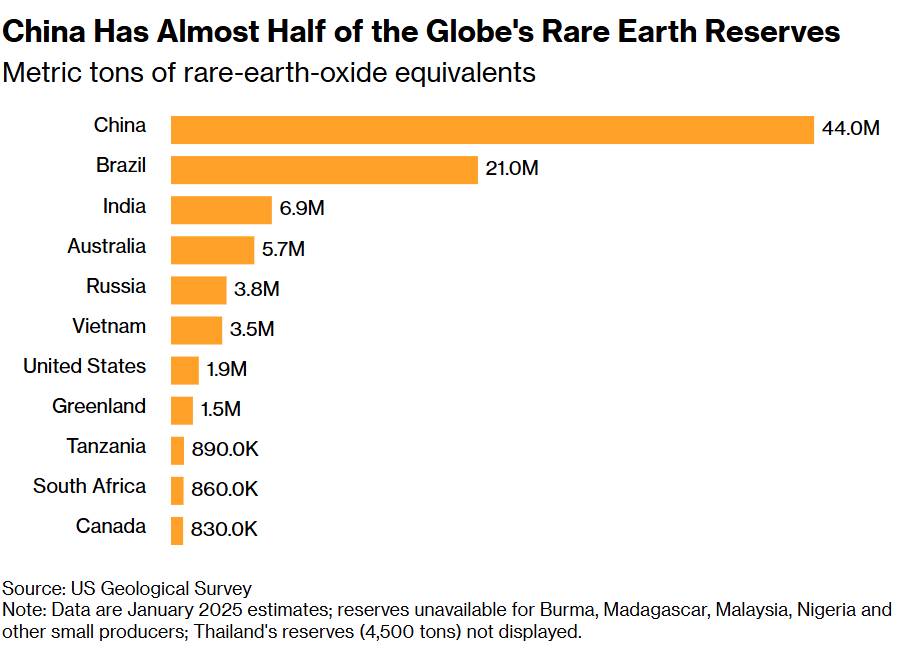Select the 890.0K value label
Screen dimensions: 902x662
pos(224,450)
